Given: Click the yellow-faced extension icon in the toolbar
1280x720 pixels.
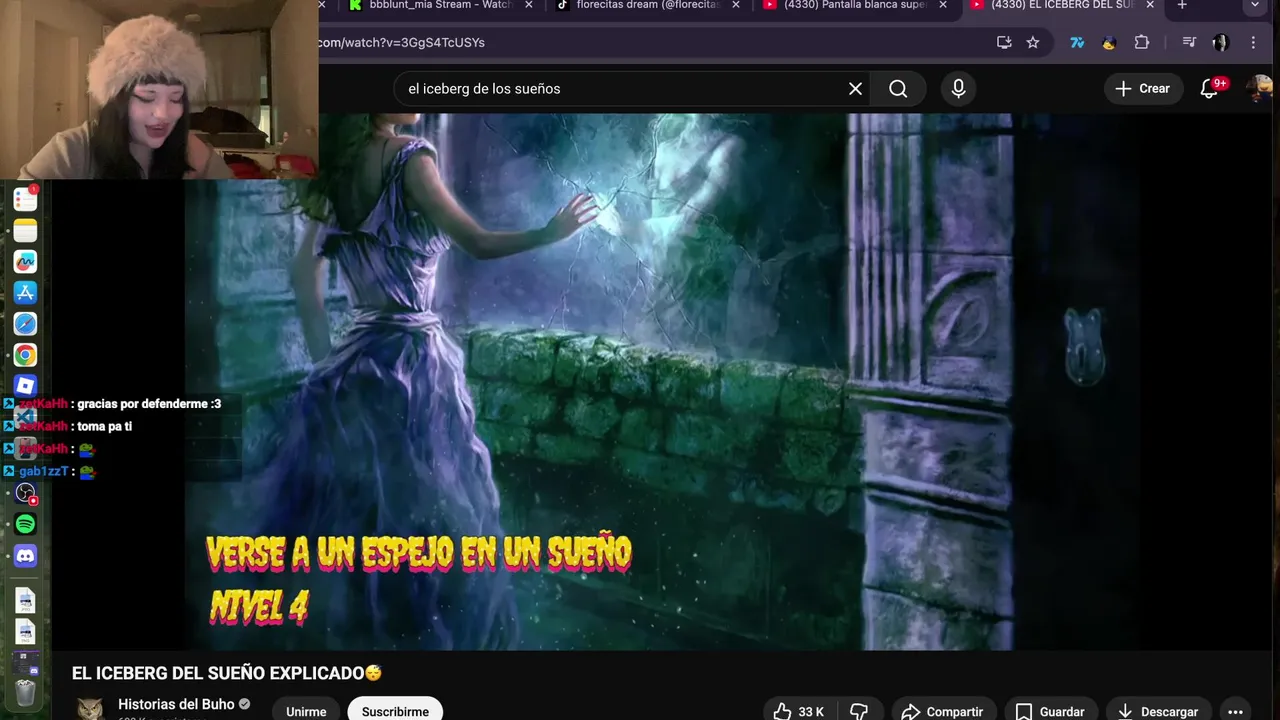Looking at the screenshot, I should pos(1109,42).
